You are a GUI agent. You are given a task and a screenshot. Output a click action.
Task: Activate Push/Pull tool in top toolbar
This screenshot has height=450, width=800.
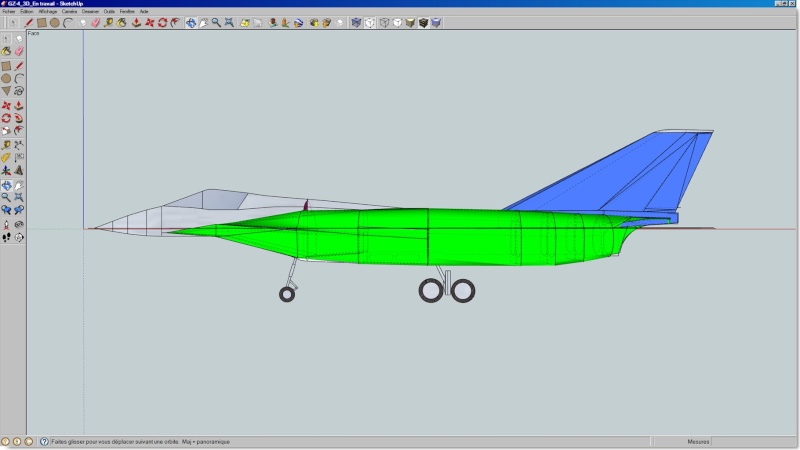[136, 22]
